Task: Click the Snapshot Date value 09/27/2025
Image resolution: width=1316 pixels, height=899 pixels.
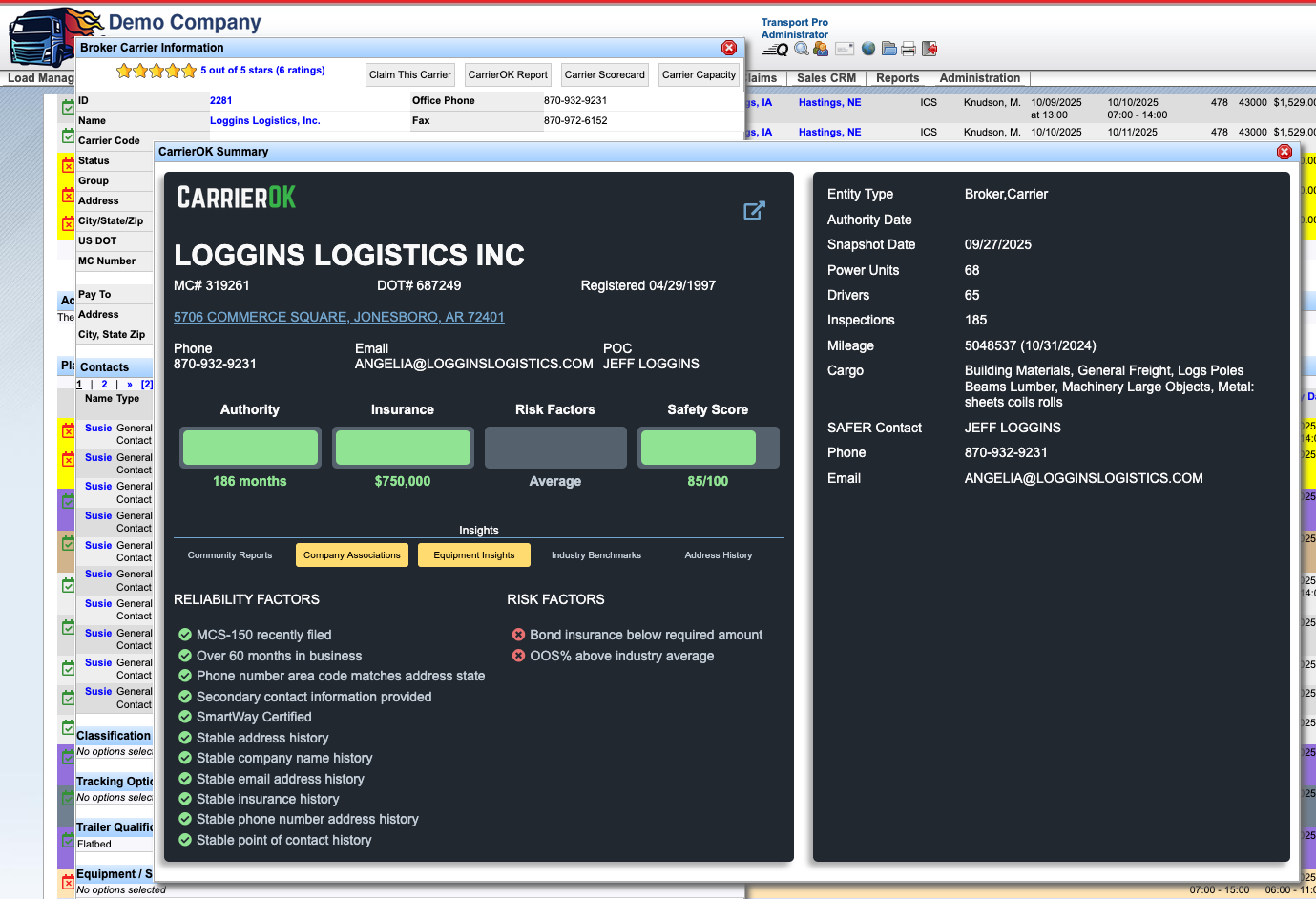Action: click(x=998, y=244)
